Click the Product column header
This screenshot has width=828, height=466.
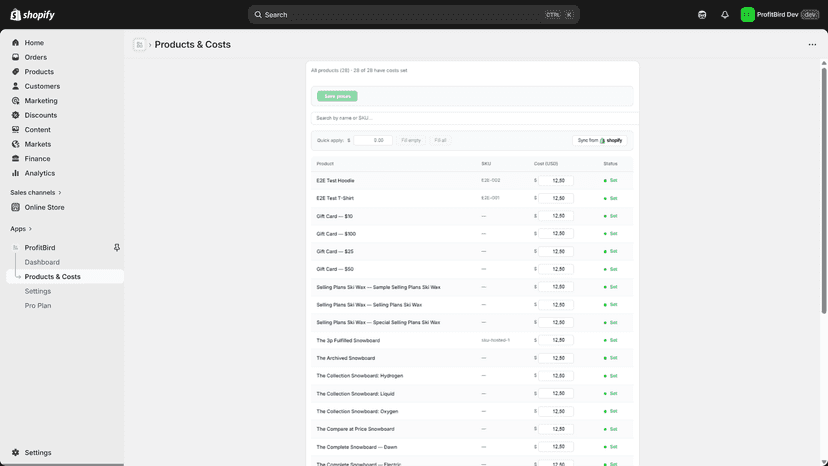coord(325,164)
